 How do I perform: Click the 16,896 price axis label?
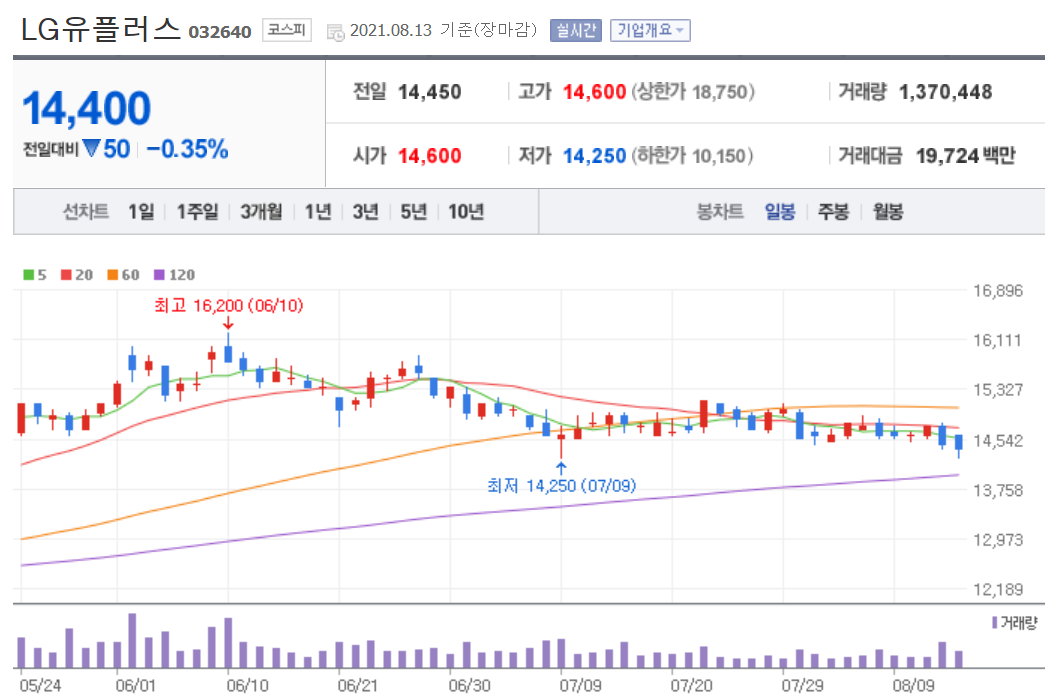[998, 291]
